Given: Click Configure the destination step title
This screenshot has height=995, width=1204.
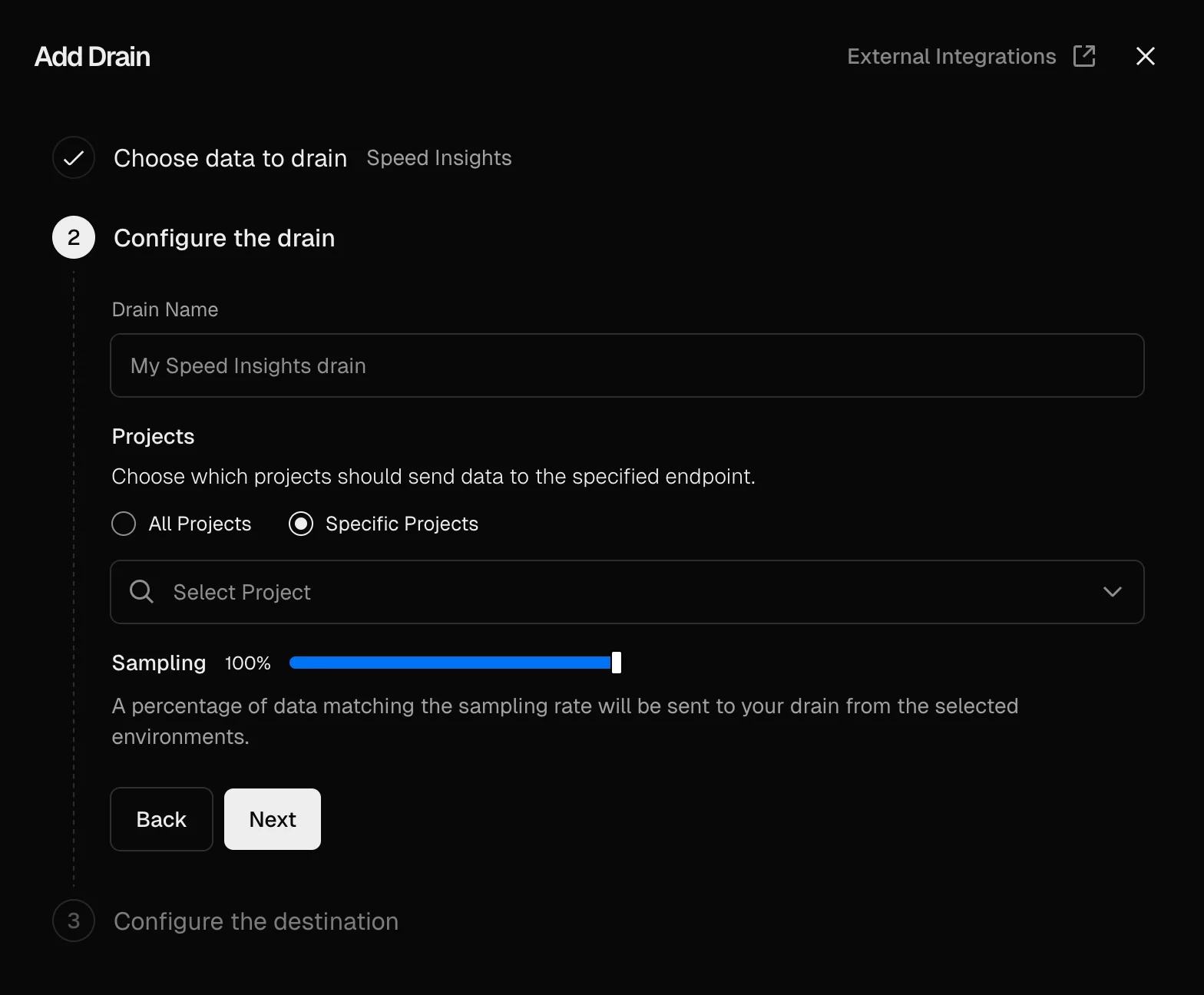Looking at the screenshot, I should coord(256,921).
